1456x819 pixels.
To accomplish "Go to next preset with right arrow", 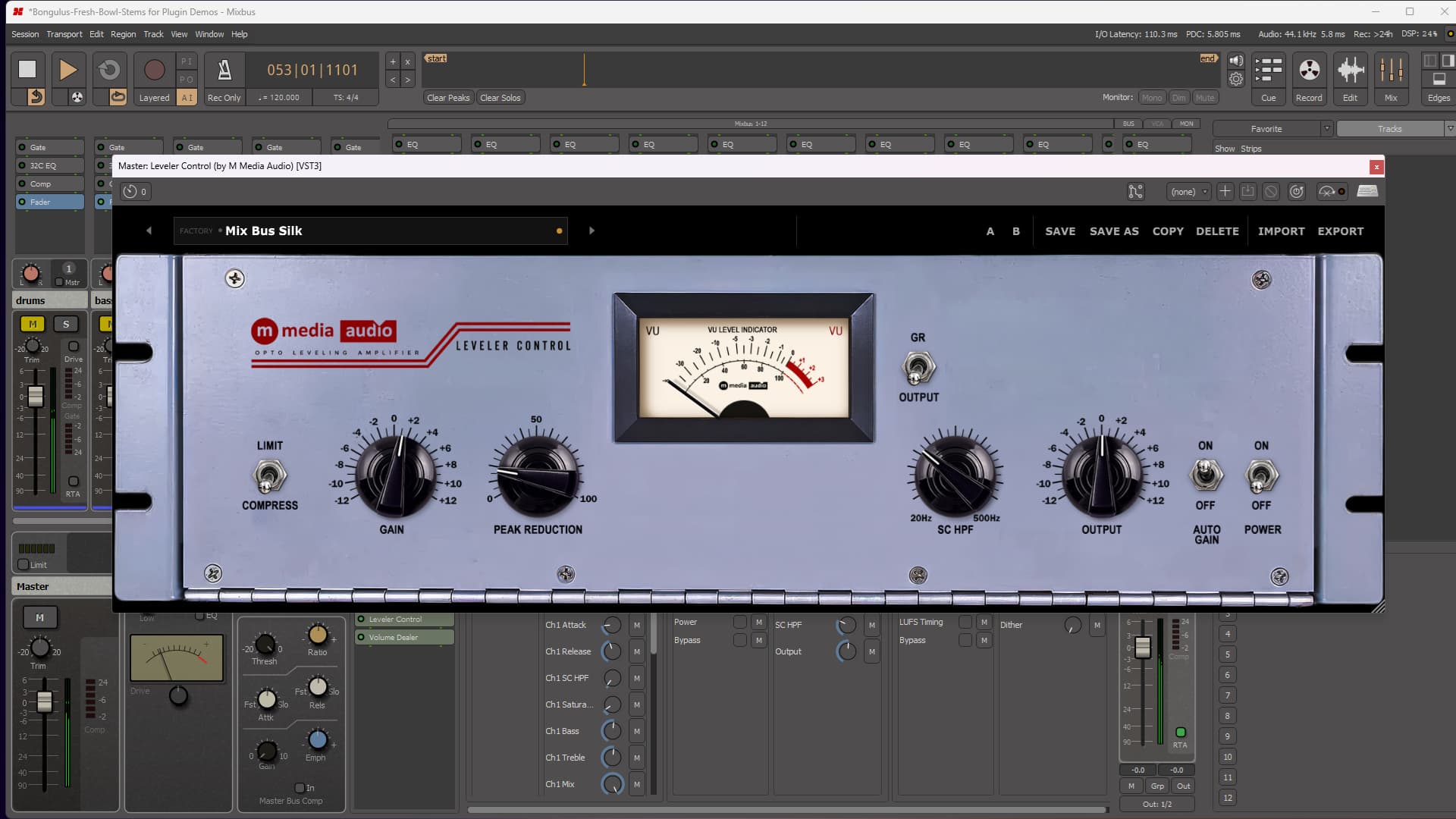I will [591, 231].
